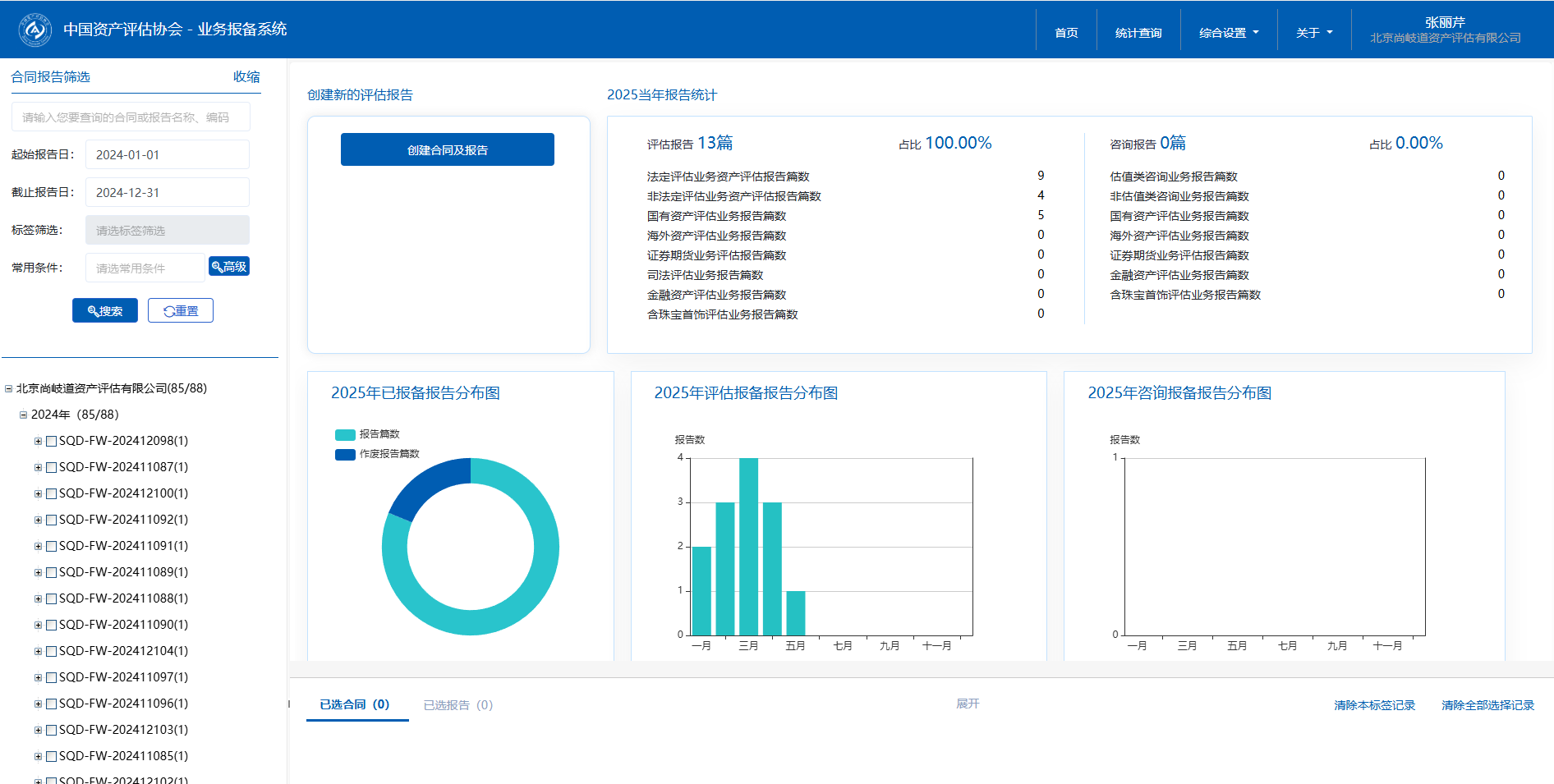The height and width of the screenshot is (784, 1554).
Task: Expand the SQD-FW-202411087 contract node
Action: coord(38,468)
